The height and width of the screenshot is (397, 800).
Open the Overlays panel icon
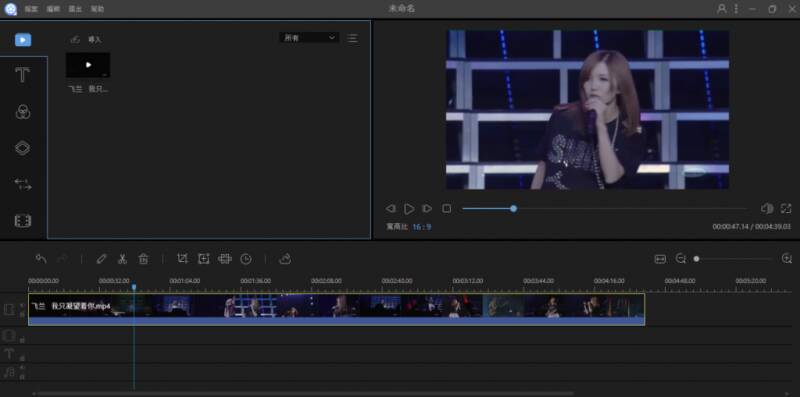[x=22, y=148]
